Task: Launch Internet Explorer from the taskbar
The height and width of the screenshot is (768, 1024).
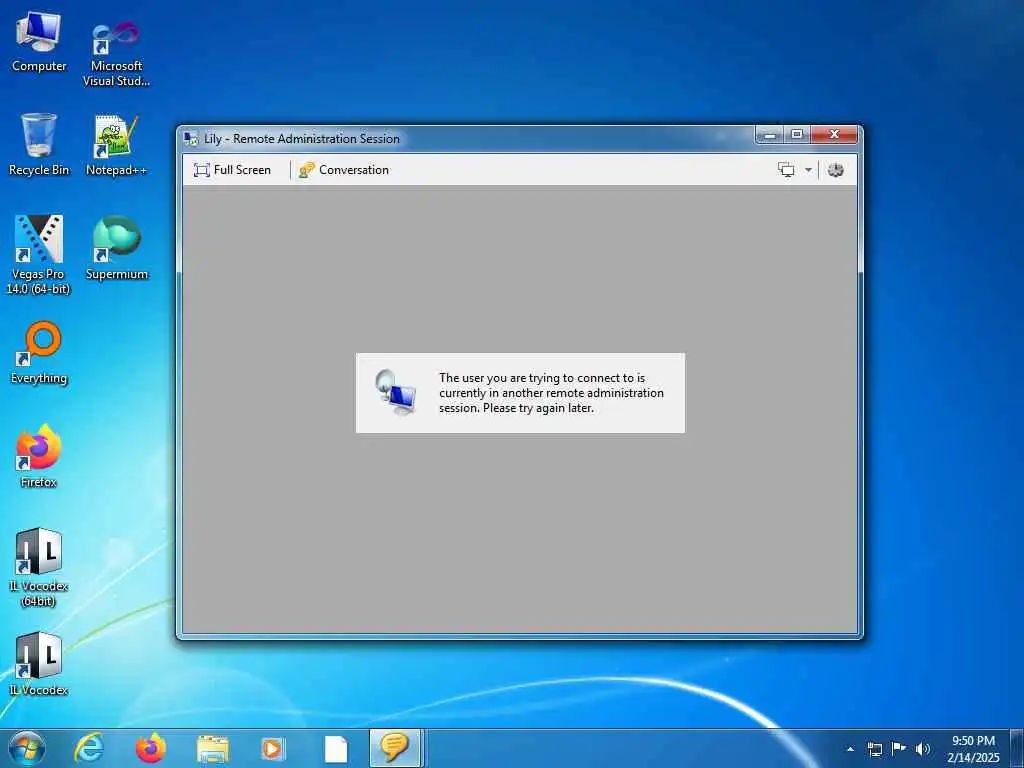Action: click(x=89, y=748)
